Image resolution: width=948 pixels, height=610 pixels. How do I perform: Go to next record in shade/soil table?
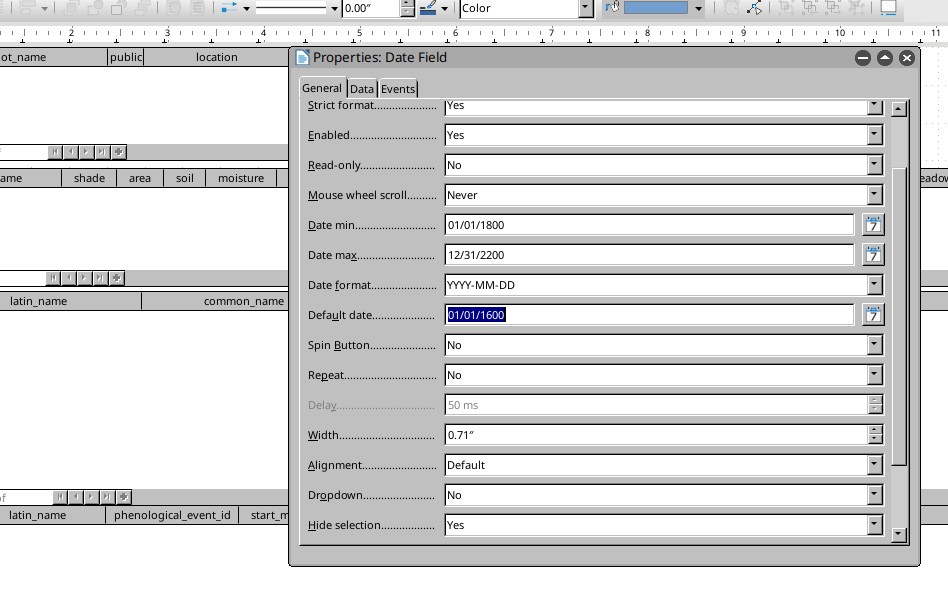point(85,278)
